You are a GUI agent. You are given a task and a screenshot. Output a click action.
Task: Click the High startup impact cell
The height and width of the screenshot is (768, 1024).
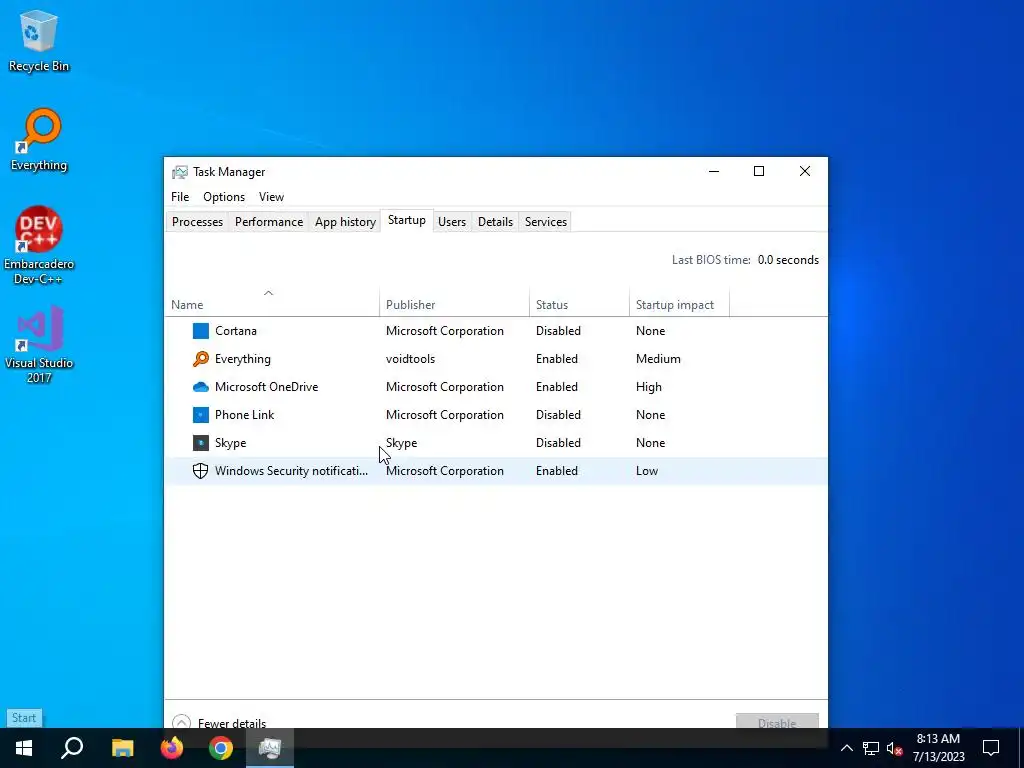click(648, 387)
